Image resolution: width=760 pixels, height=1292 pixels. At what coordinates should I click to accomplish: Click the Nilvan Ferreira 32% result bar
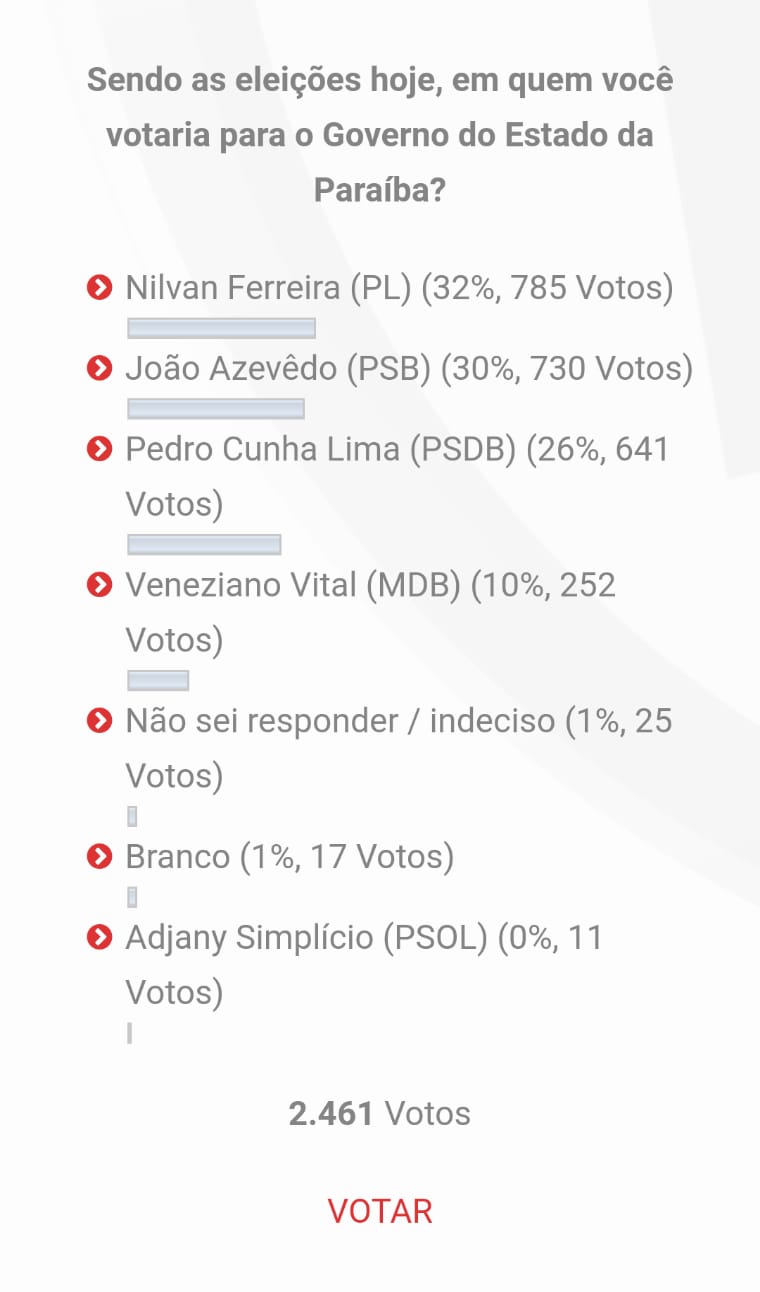pos(221,328)
